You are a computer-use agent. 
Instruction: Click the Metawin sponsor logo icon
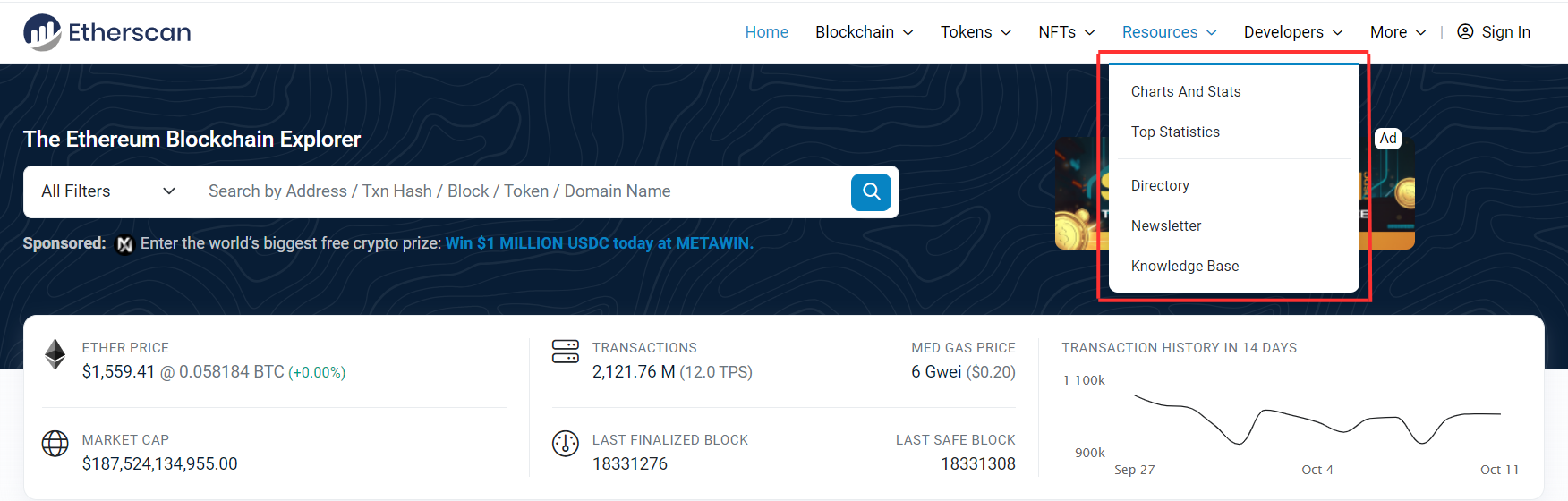pos(124,244)
